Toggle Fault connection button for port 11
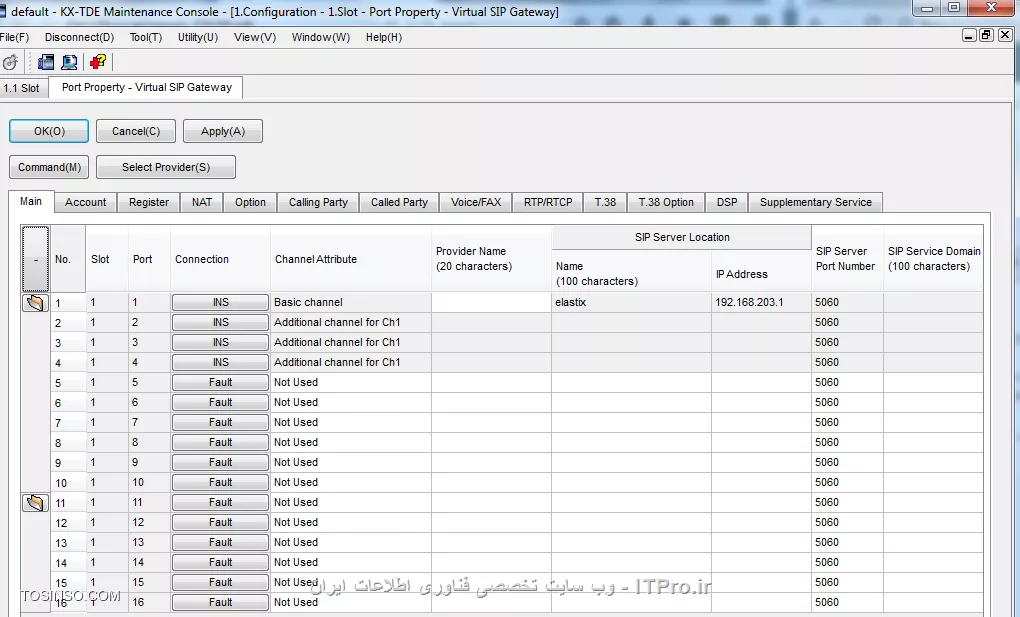Image resolution: width=1020 pixels, height=617 pixels. 221,502
